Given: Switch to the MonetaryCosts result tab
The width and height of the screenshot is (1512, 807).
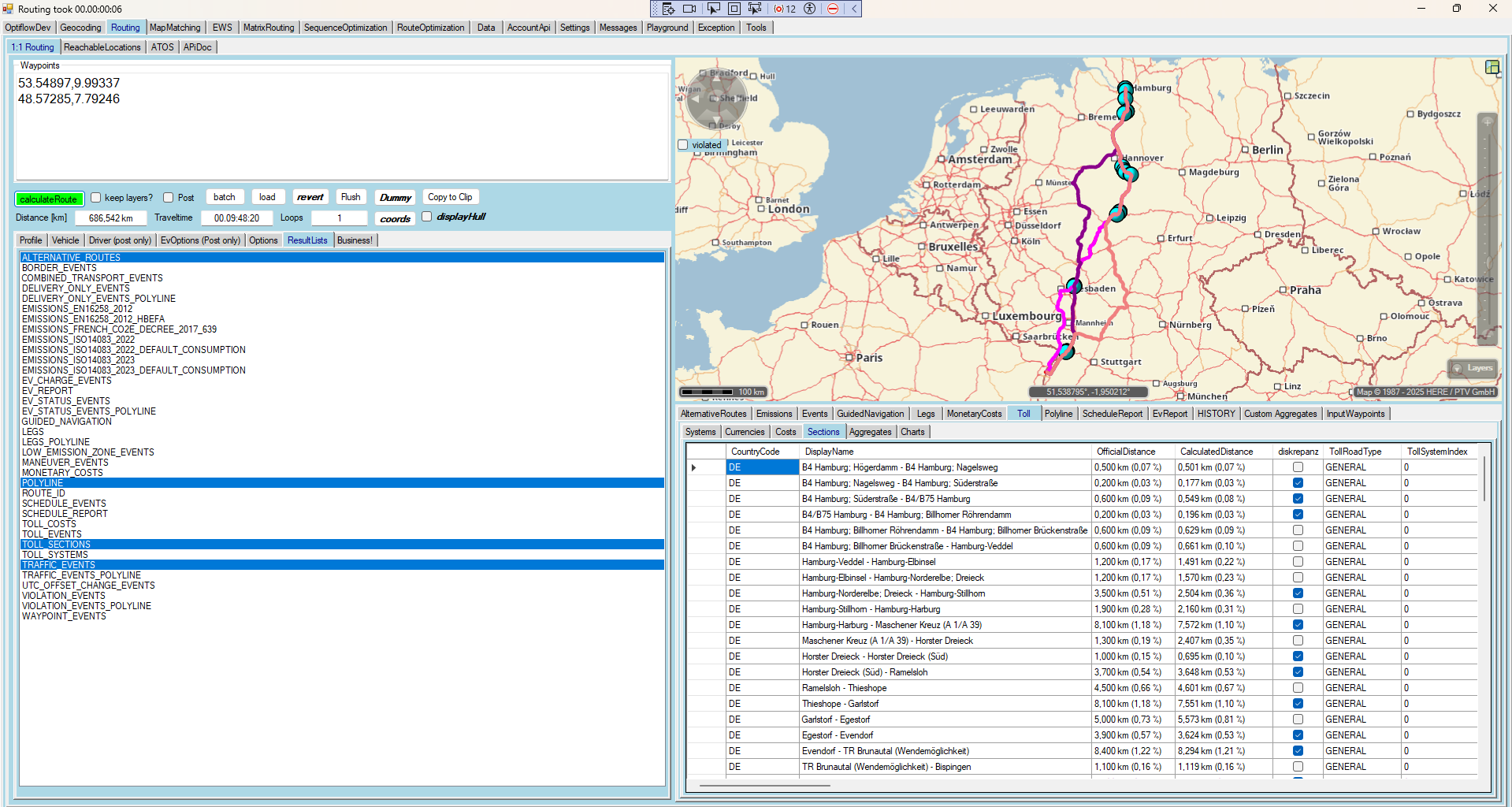Looking at the screenshot, I should [x=974, y=414].
